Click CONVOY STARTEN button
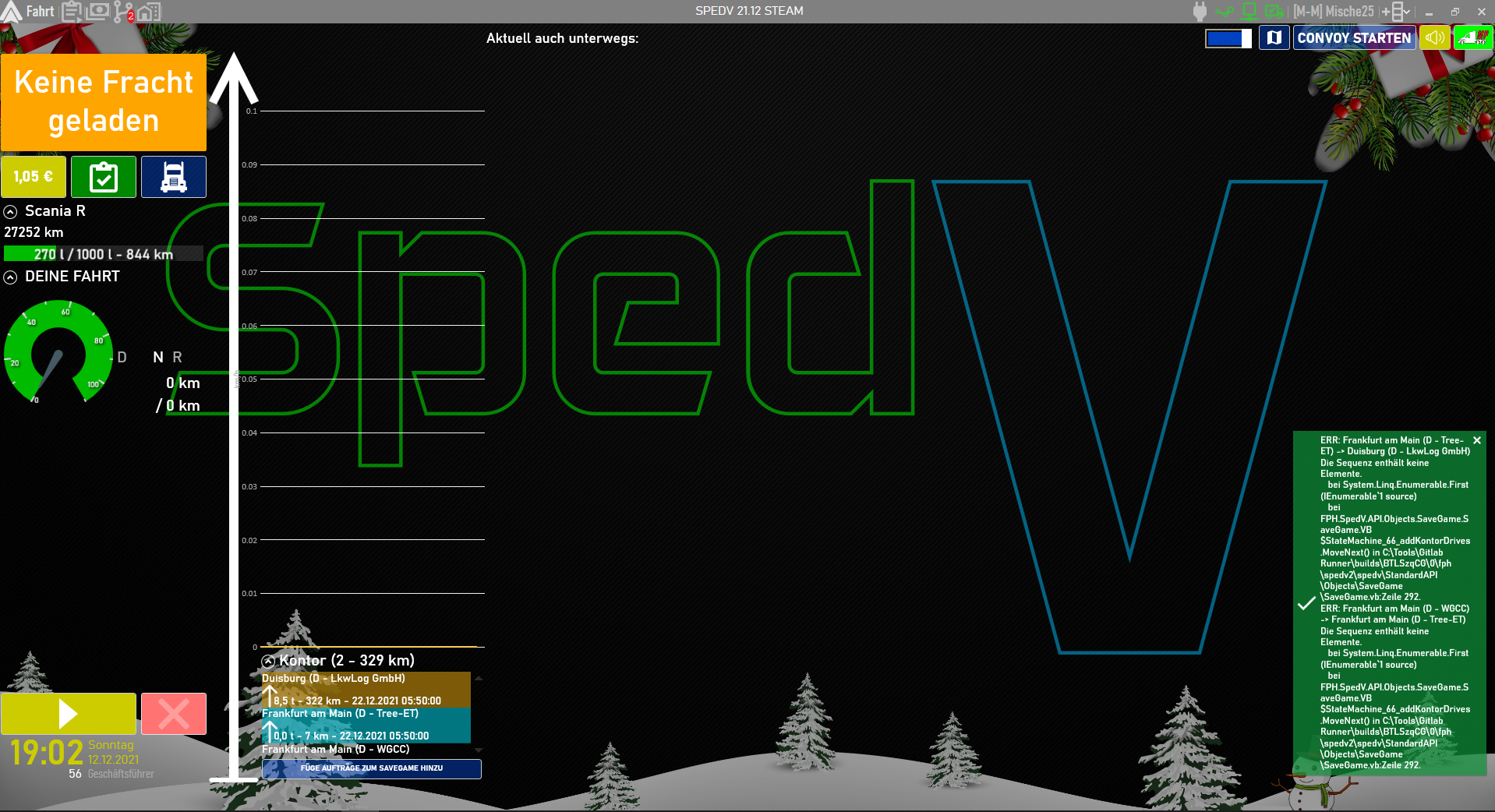The width and height of the screenshot is (1495, 812). (1354, 37)
